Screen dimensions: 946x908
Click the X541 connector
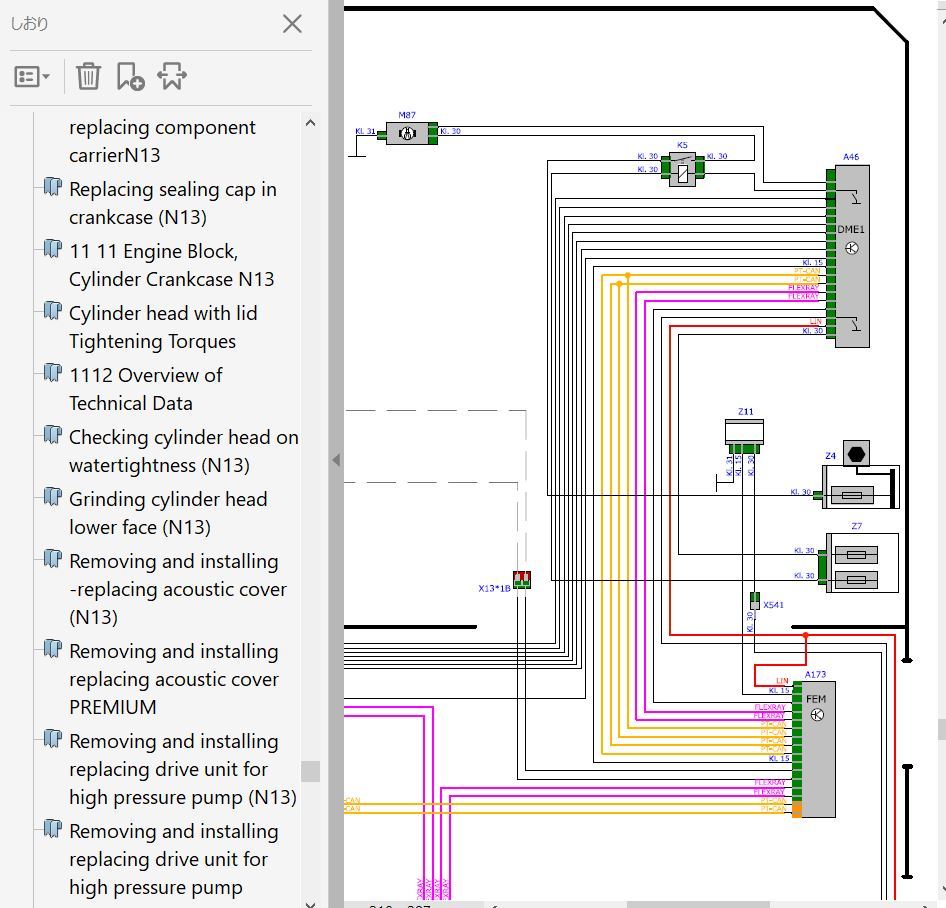tap(754, 601)
